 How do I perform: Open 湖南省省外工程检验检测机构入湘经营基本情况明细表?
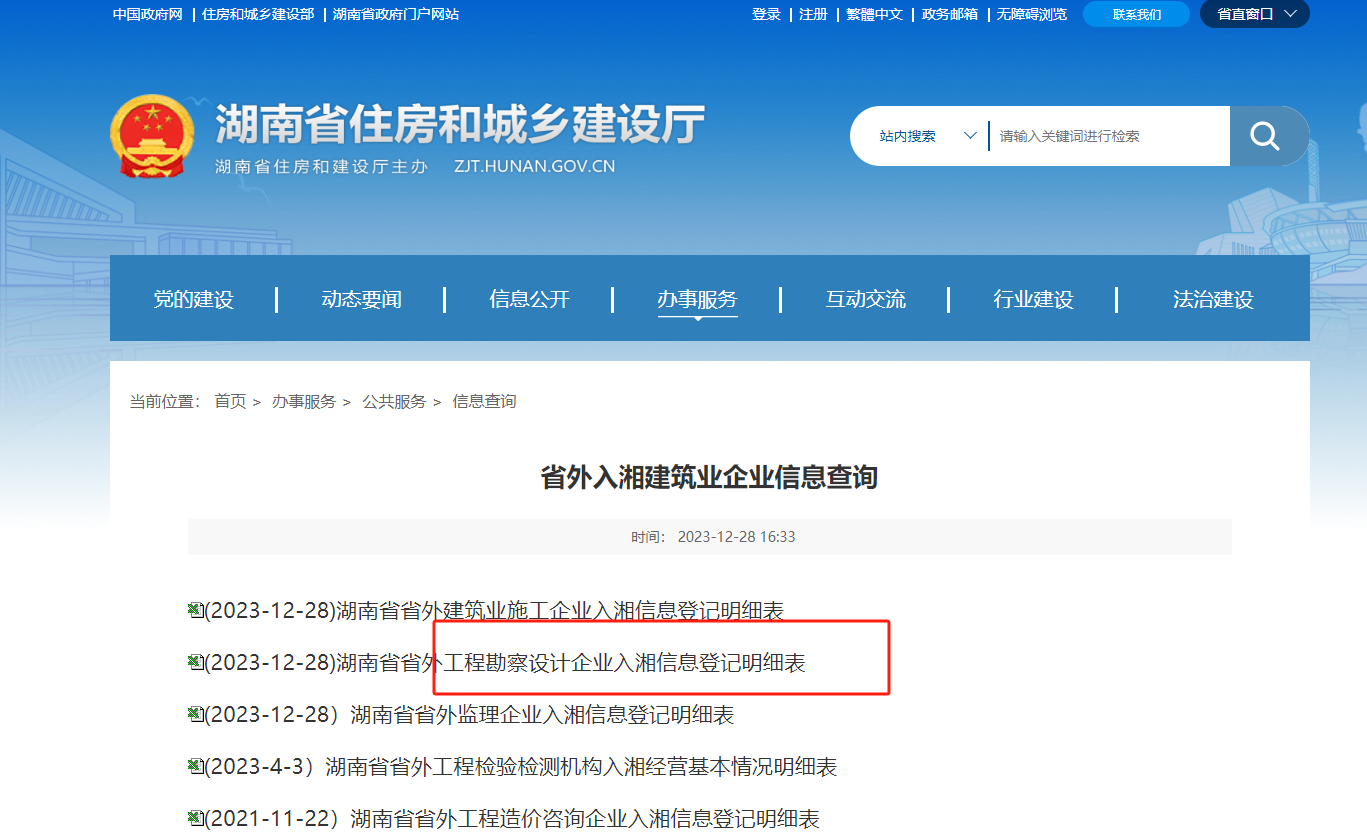[x=520, y=767]
